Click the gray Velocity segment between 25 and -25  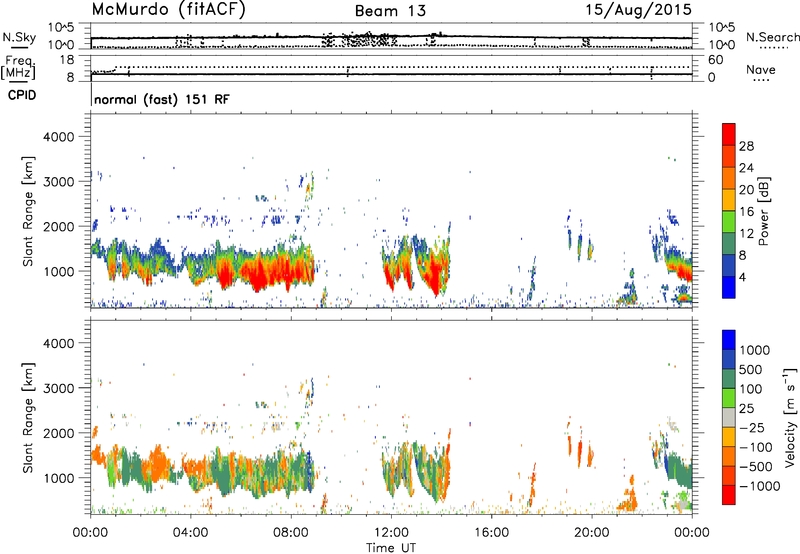click(x=729, y=418)
